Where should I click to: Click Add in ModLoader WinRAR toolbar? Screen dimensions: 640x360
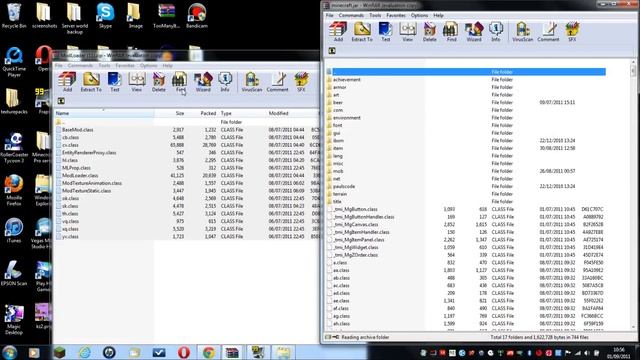pyautogui.click(x=67, y=82)
